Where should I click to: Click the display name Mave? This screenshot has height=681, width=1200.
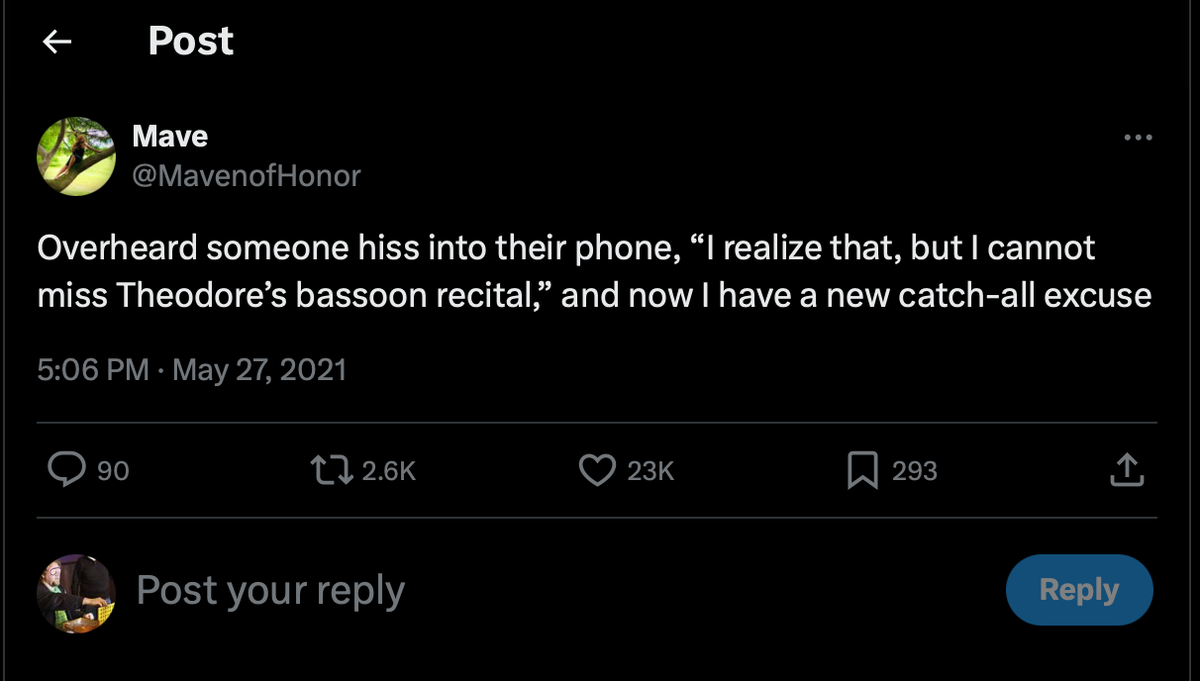[169, 136]
